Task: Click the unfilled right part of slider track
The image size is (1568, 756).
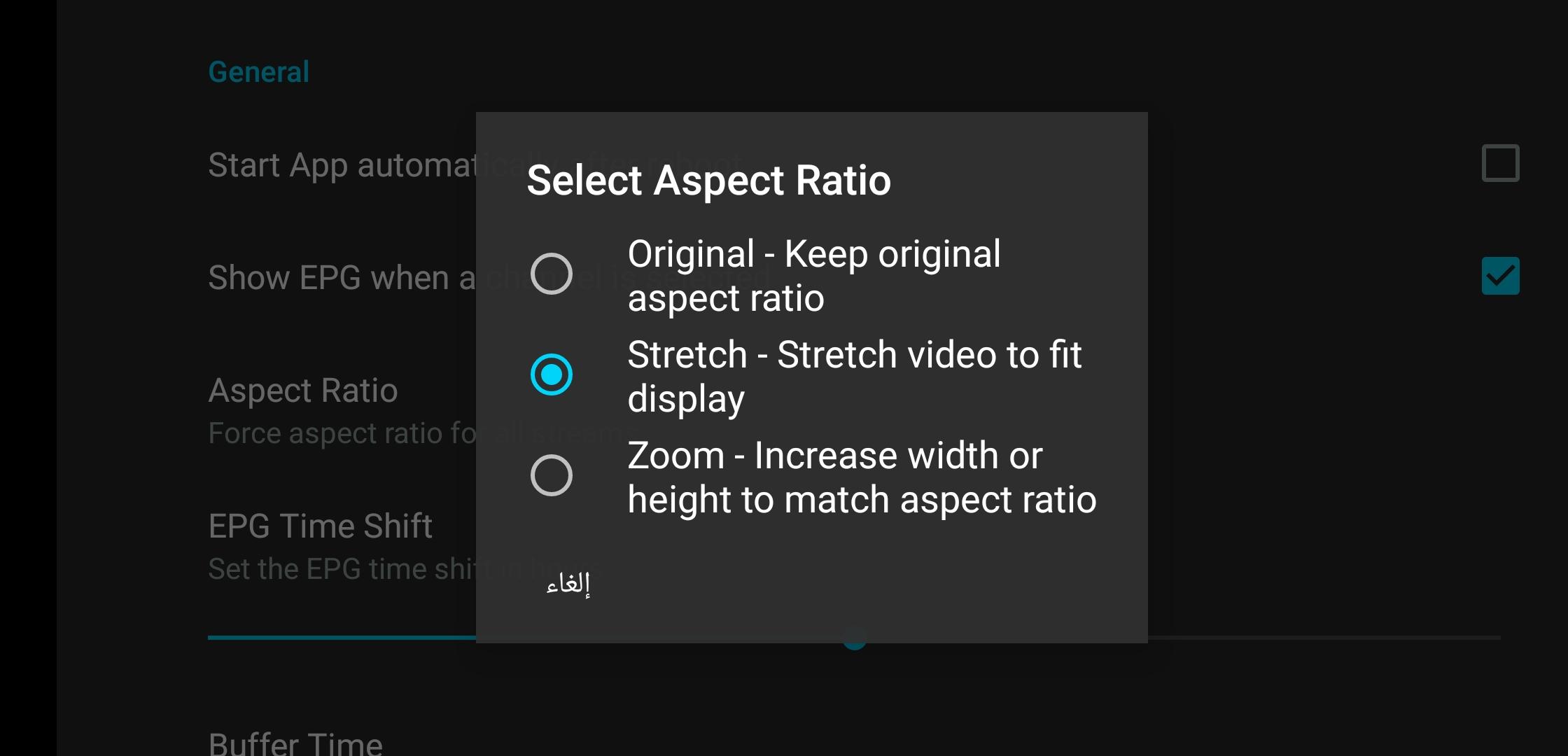Action: [1324, 638]
